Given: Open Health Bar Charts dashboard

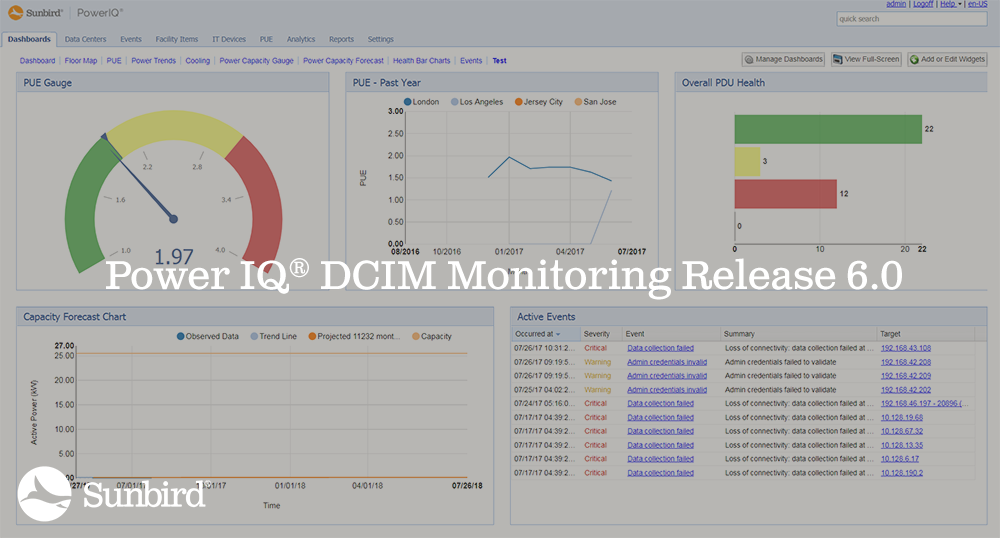Looking at the screenshot, I should [x=422, y=61].
